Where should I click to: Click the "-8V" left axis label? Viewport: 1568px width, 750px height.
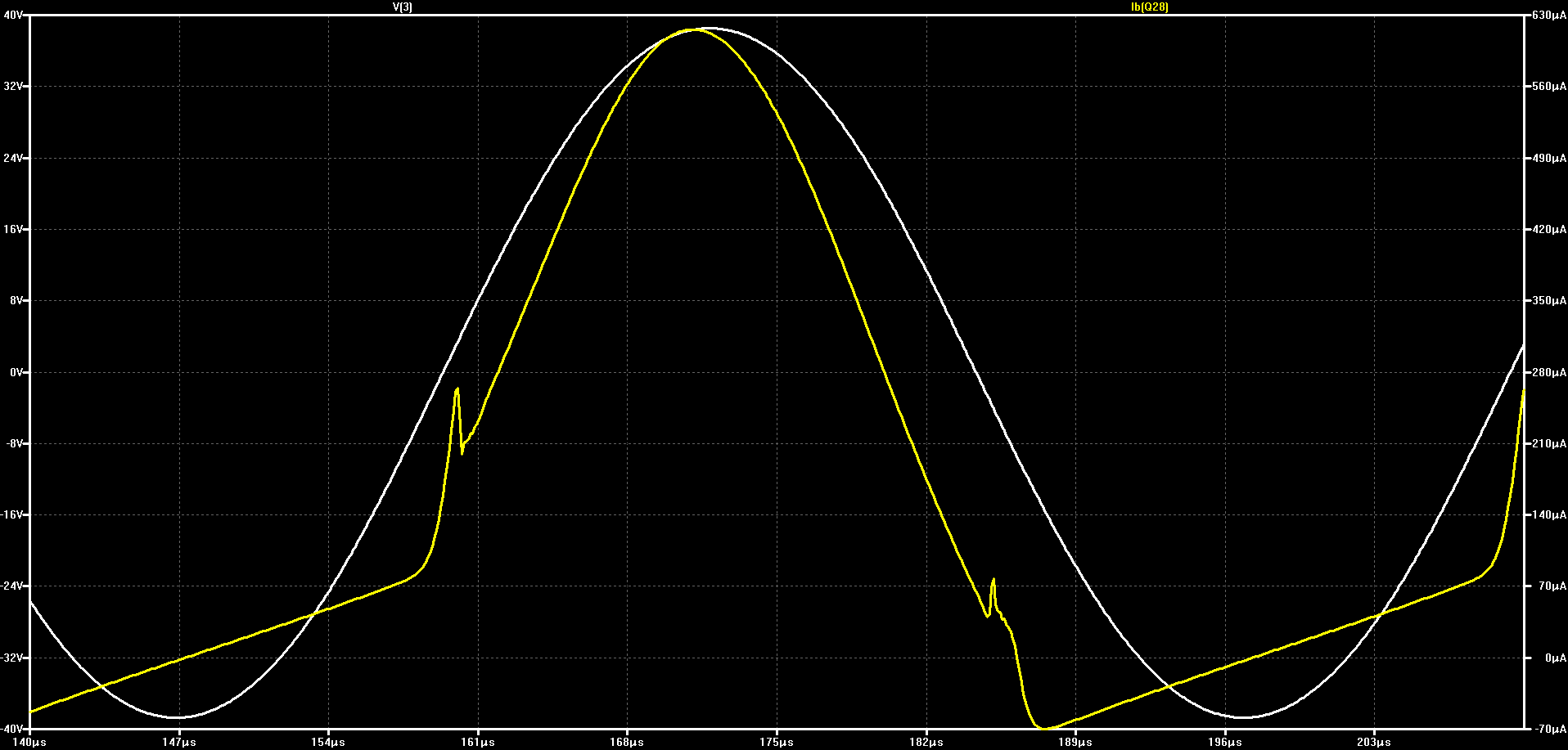14,443
